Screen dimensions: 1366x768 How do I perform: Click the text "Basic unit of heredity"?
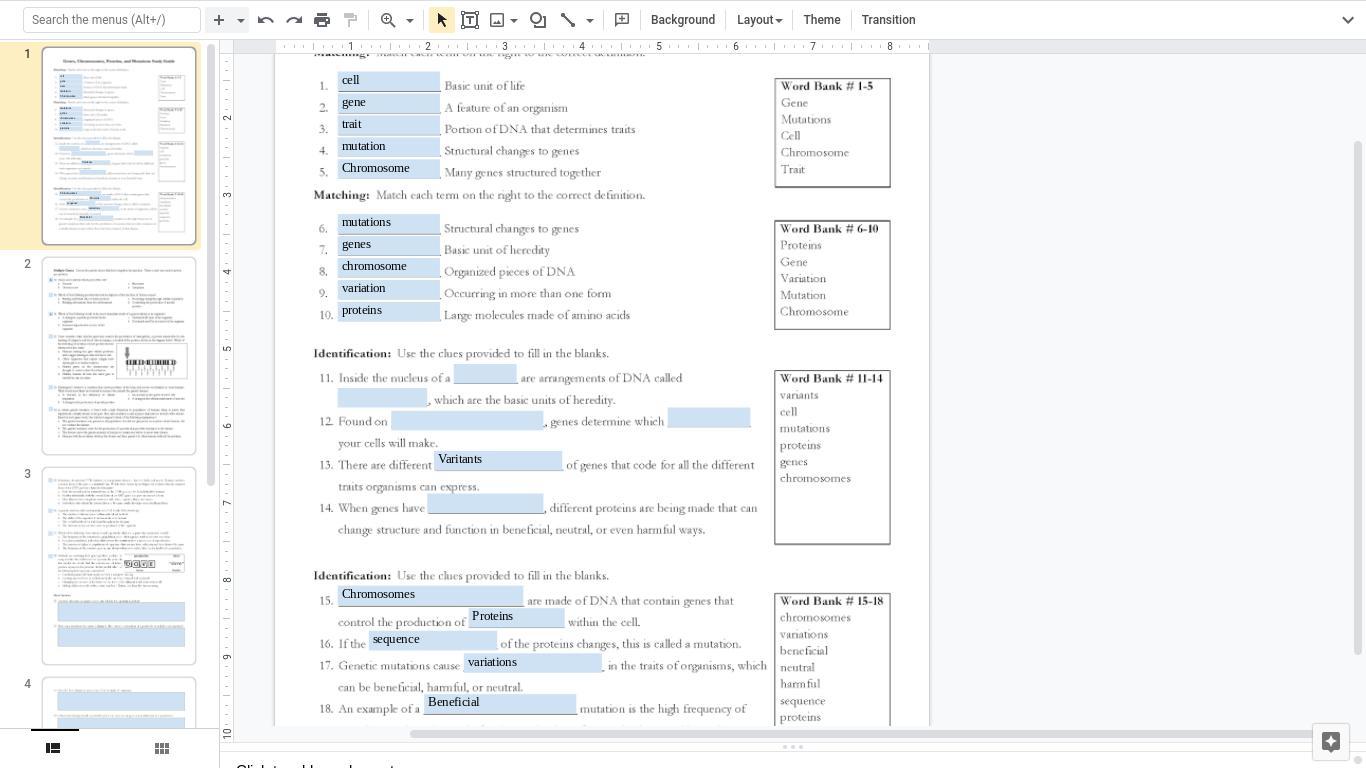497,250
